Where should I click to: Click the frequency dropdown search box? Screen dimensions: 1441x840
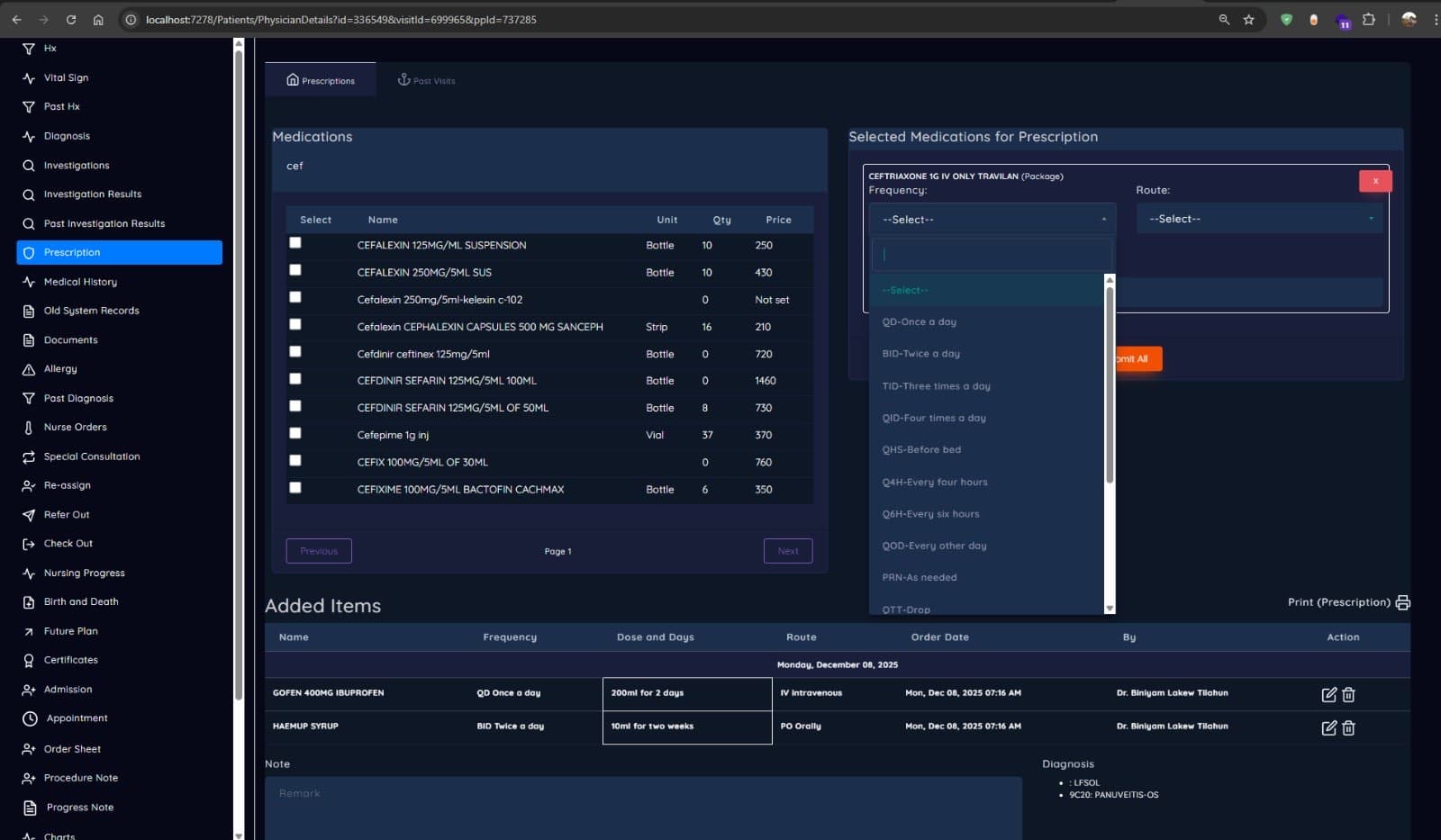(992, 255)
